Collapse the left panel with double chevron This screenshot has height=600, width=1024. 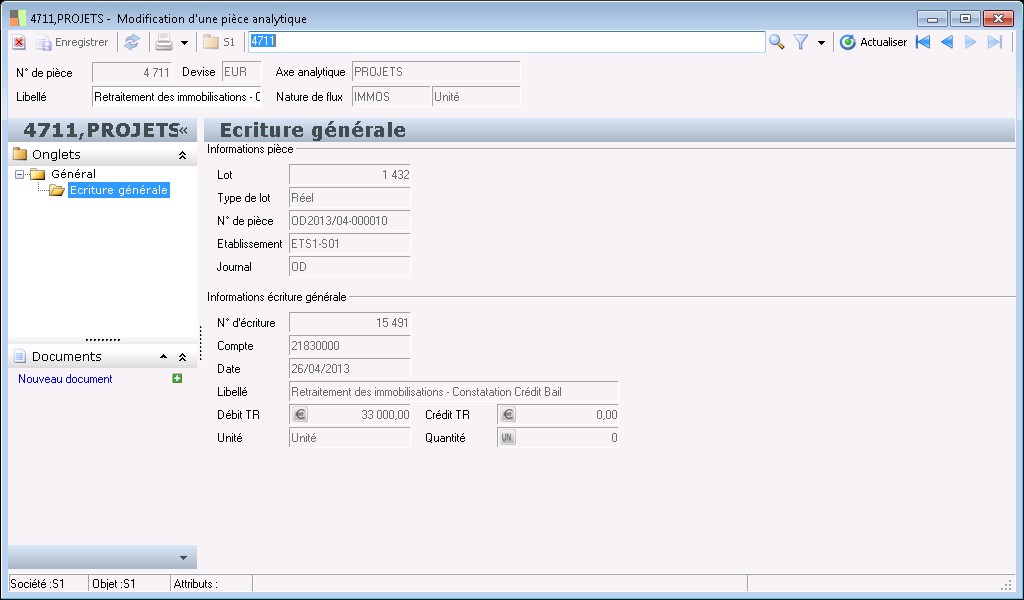[x=184, y=131]
